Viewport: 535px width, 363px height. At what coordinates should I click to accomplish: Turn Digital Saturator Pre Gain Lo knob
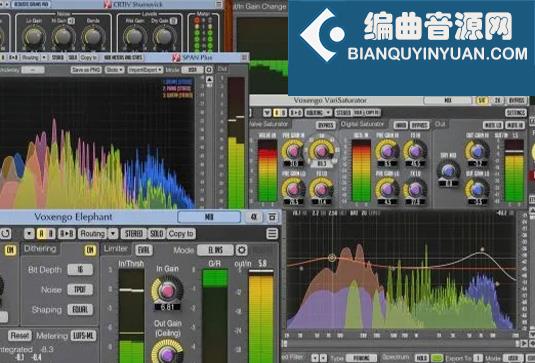pyautogui.click(x=387, y=189)
